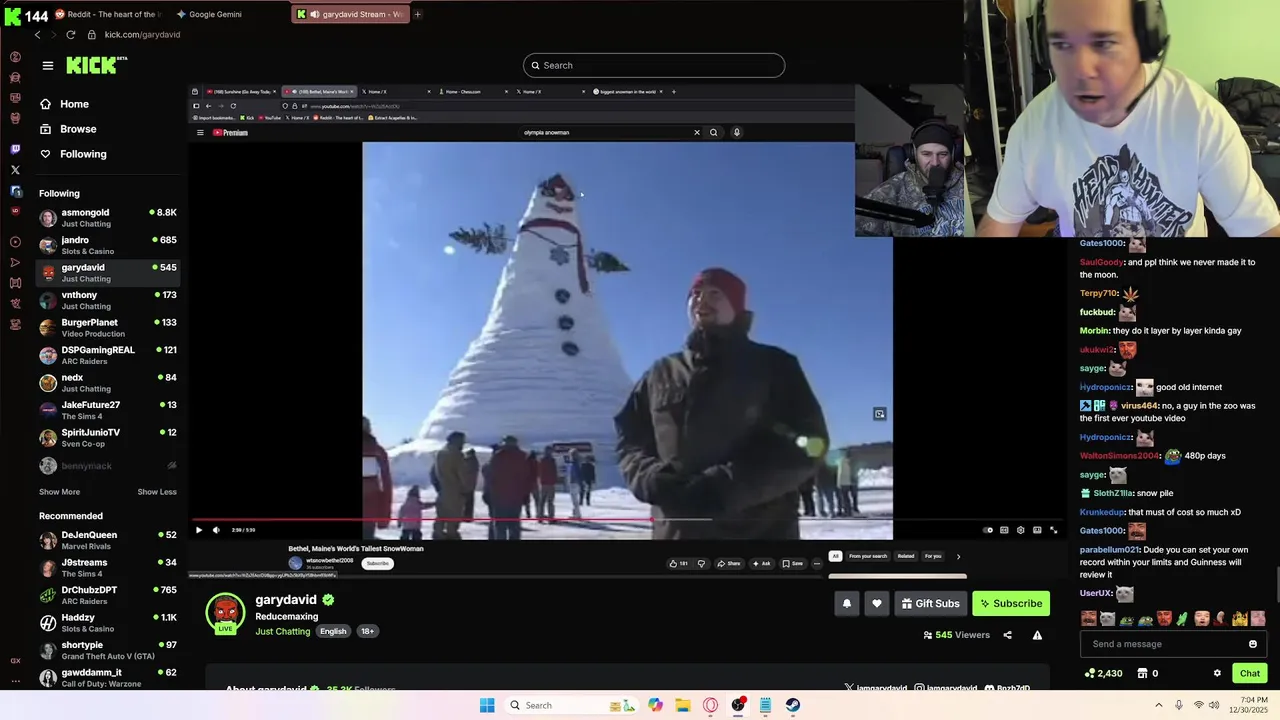
Task: Click garydavid live avatar
Action: coord(225,614)
